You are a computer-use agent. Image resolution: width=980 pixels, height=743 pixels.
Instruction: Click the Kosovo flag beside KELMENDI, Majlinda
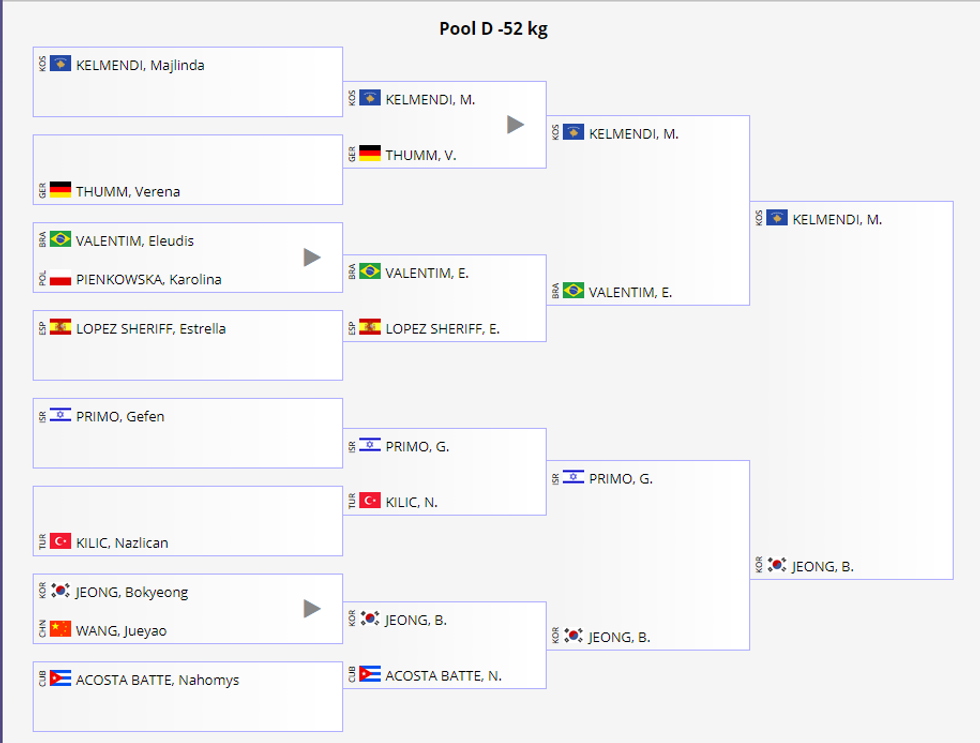coord(60,65)
